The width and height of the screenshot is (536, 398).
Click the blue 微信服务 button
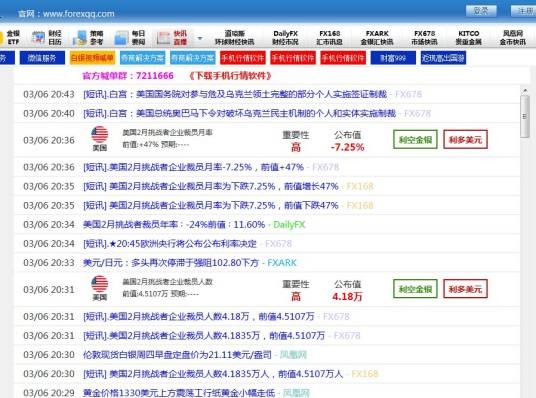42,58
